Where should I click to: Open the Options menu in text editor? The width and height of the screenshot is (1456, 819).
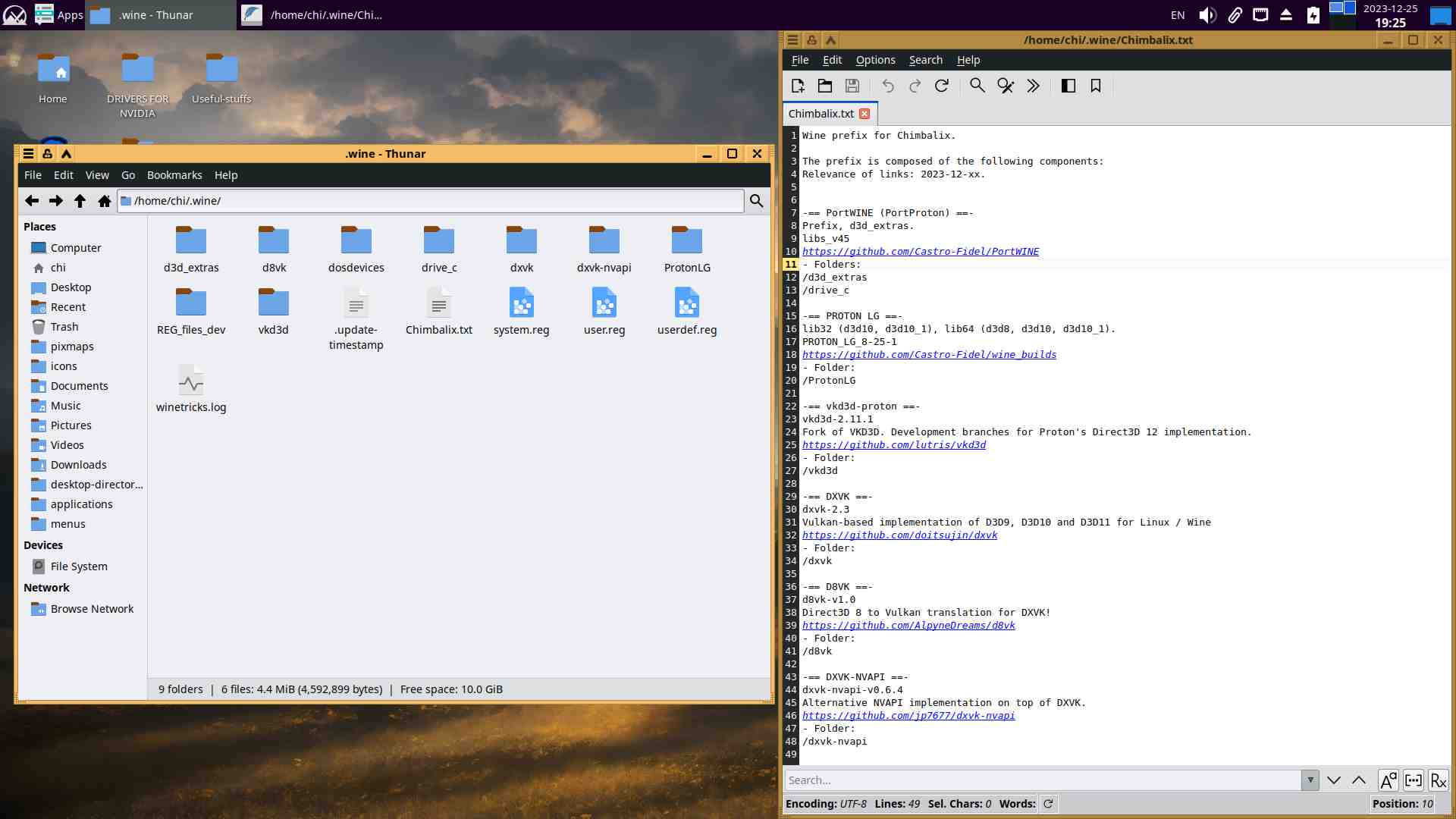875,60
